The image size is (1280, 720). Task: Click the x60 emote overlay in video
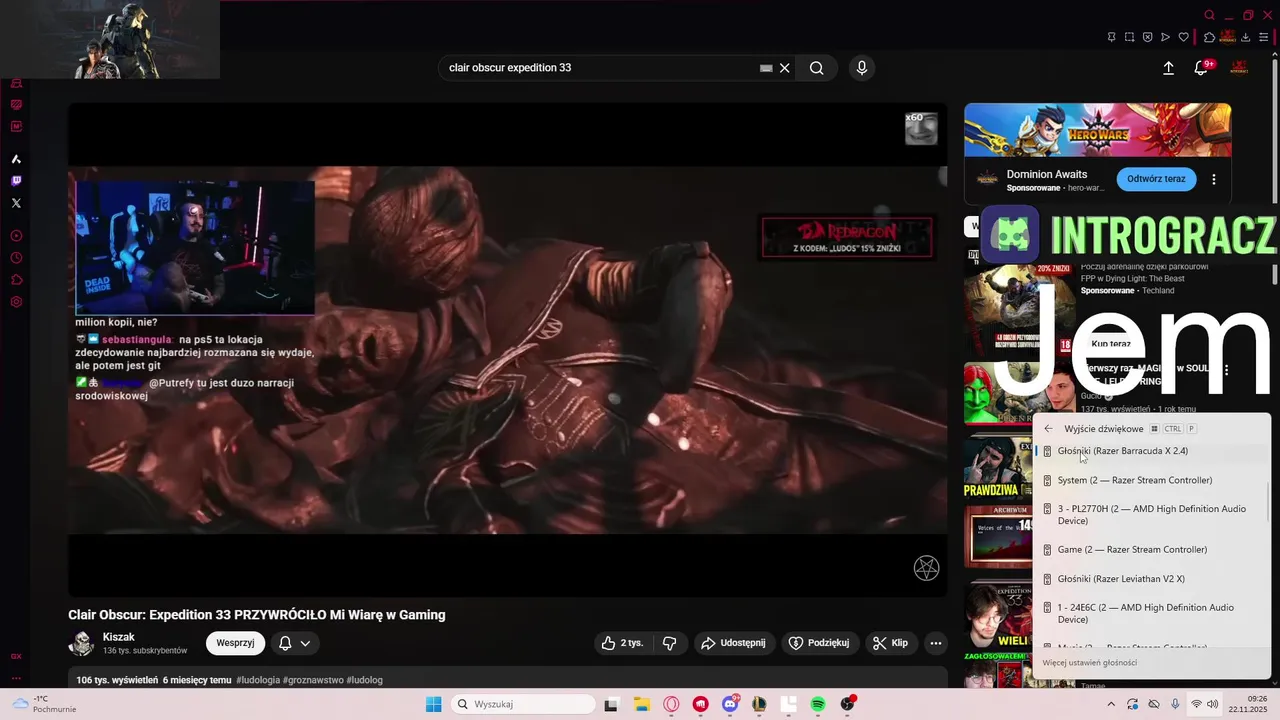(921, 128)
